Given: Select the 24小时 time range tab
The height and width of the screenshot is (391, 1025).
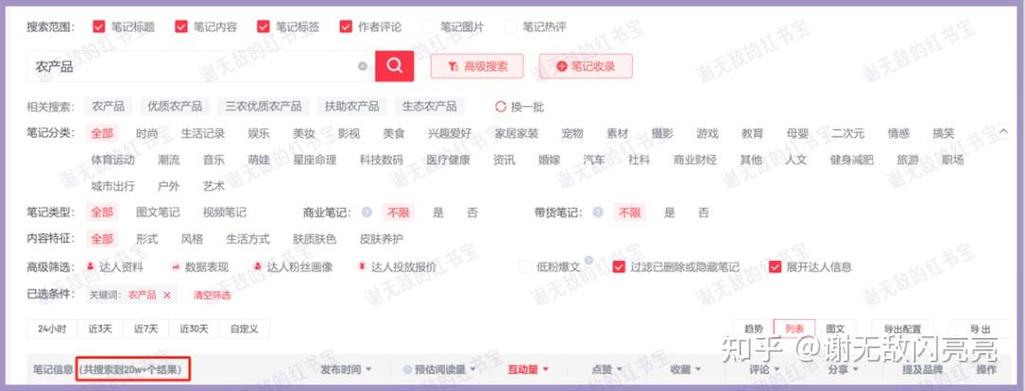Looking at the screenshot, I should tap(52, 329).
